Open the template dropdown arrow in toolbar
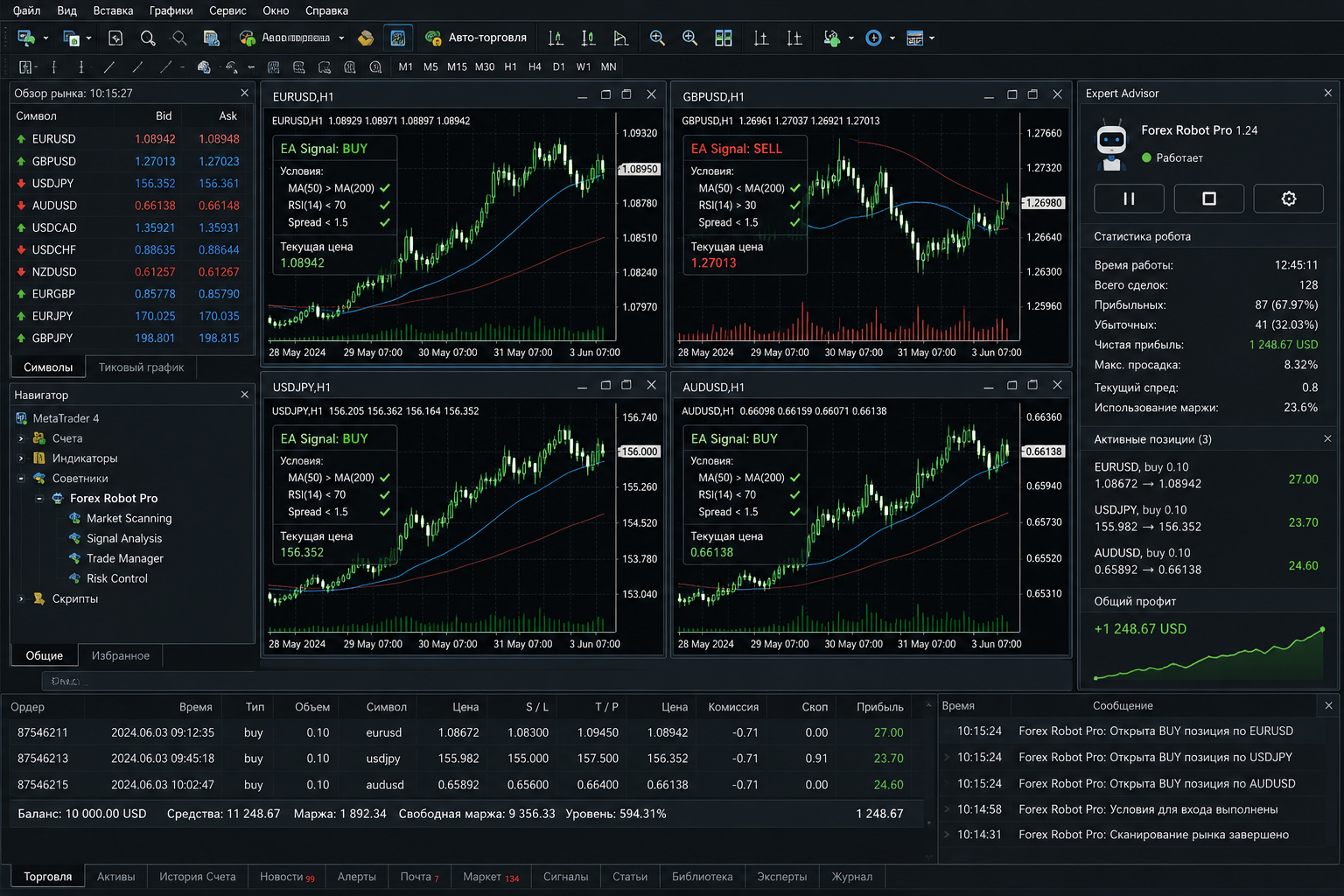This screenshot has width=1344, height=896. pos(932,38)
